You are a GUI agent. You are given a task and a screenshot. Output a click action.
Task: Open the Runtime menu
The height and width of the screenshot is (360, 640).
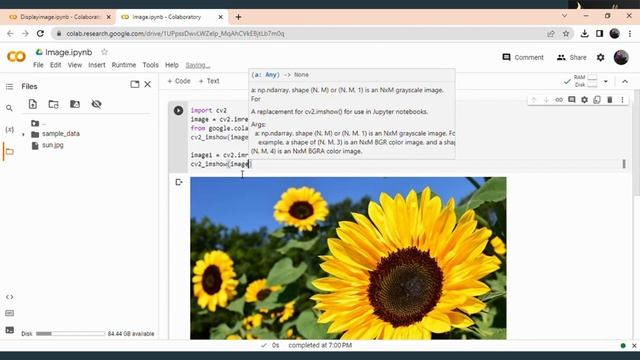click(124, 65)
